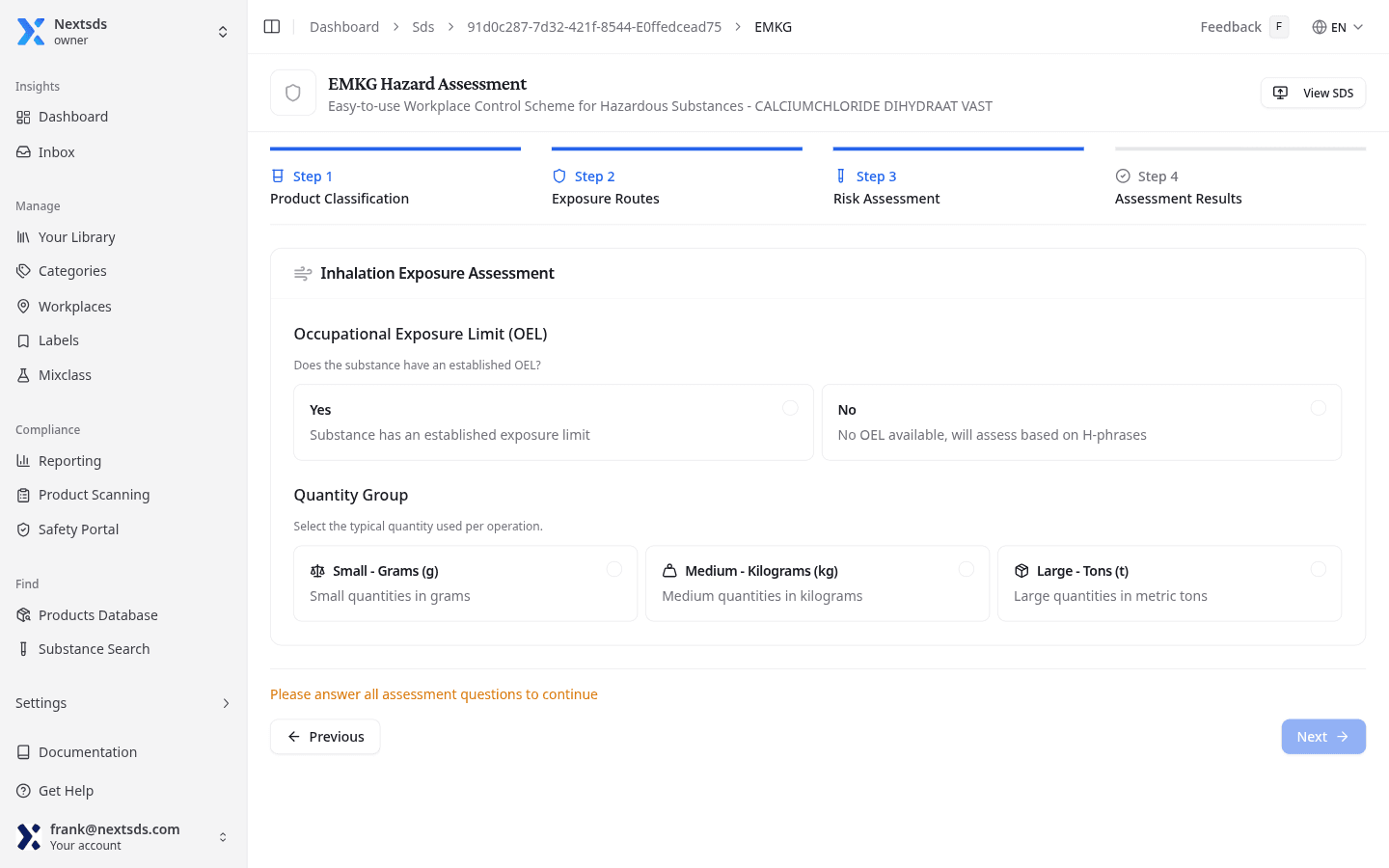Click the Substance Search test-tube icon
The image size is (1389, 868).
pos(23,649)
